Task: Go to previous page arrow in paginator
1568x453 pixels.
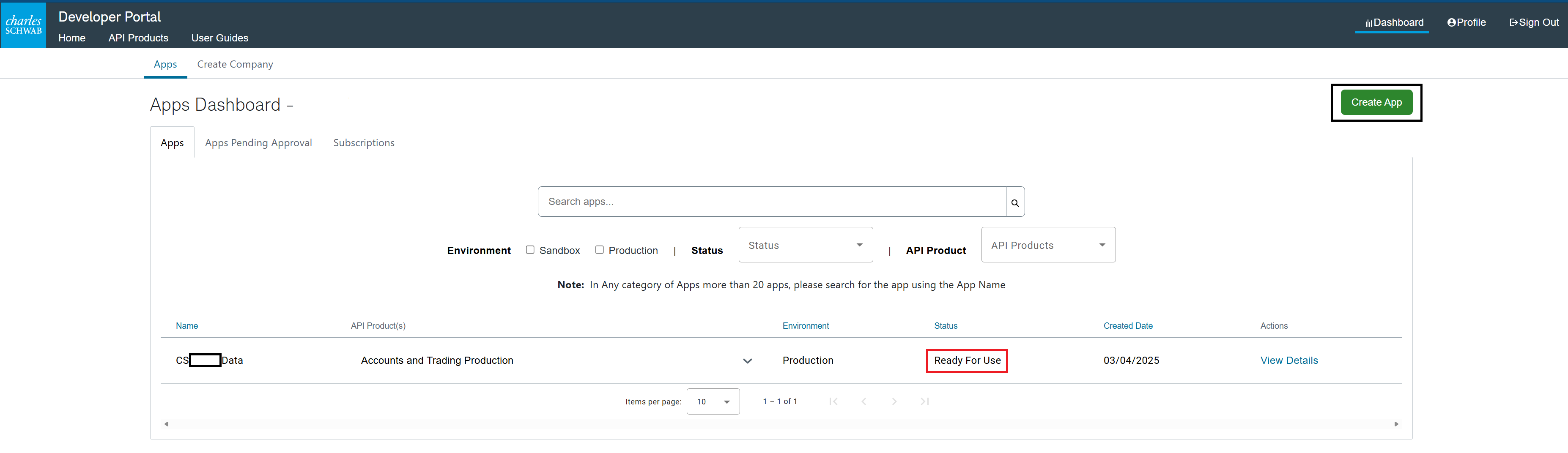Action: tap(864, 401)
